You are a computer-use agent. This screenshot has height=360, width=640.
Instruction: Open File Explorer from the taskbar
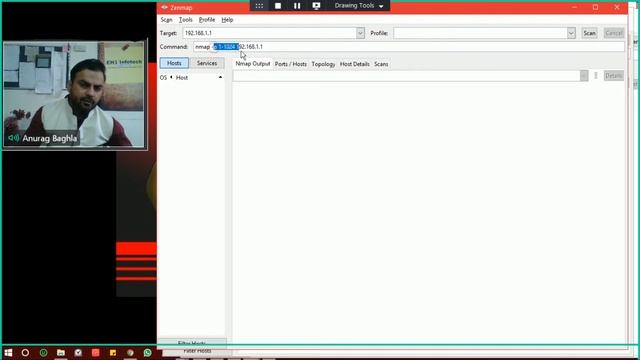coord(61,353)
